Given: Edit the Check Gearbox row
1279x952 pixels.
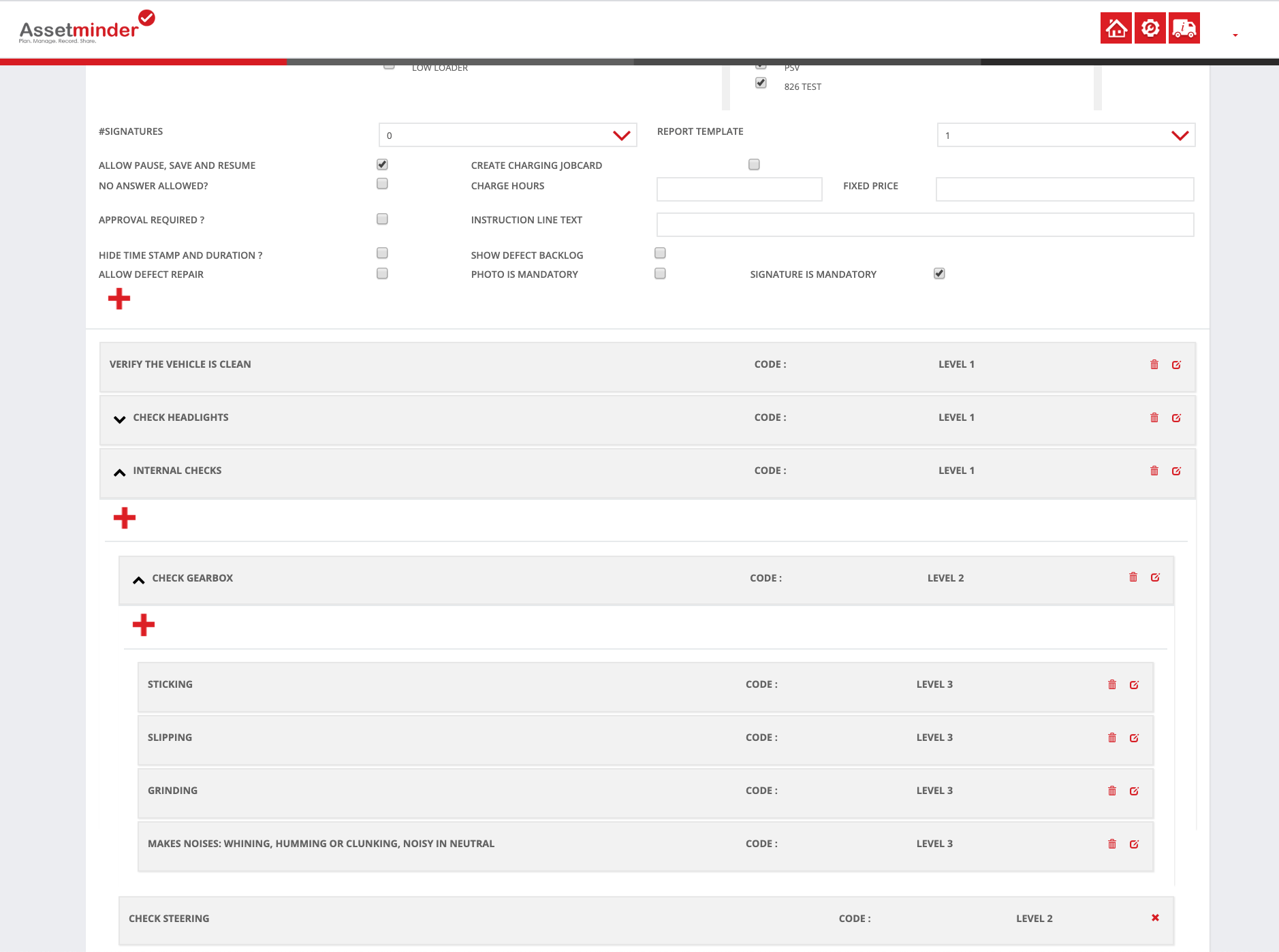Looking at the screenshot, I should point(1155,577).
